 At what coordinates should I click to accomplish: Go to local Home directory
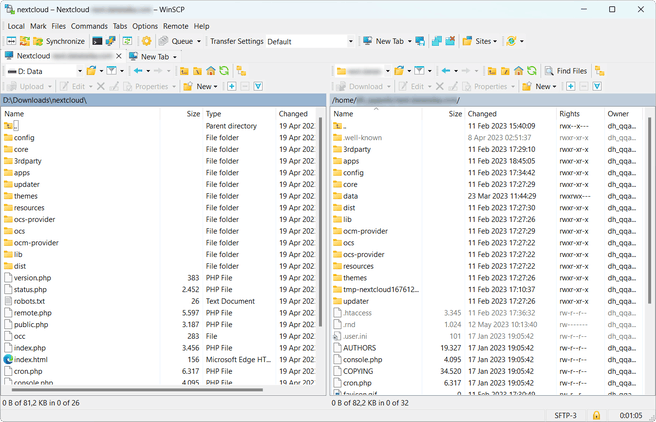coord(211,71)
